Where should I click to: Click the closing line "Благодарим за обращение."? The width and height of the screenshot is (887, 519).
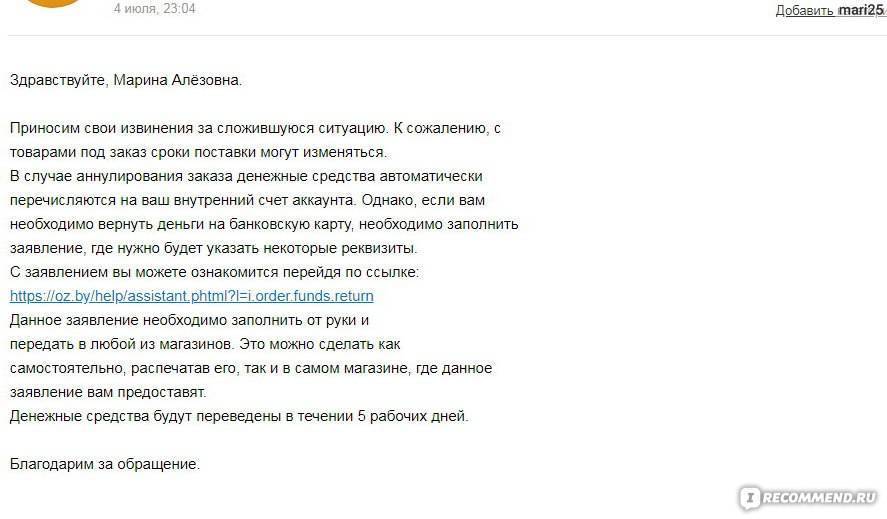(x=105, y=464)
